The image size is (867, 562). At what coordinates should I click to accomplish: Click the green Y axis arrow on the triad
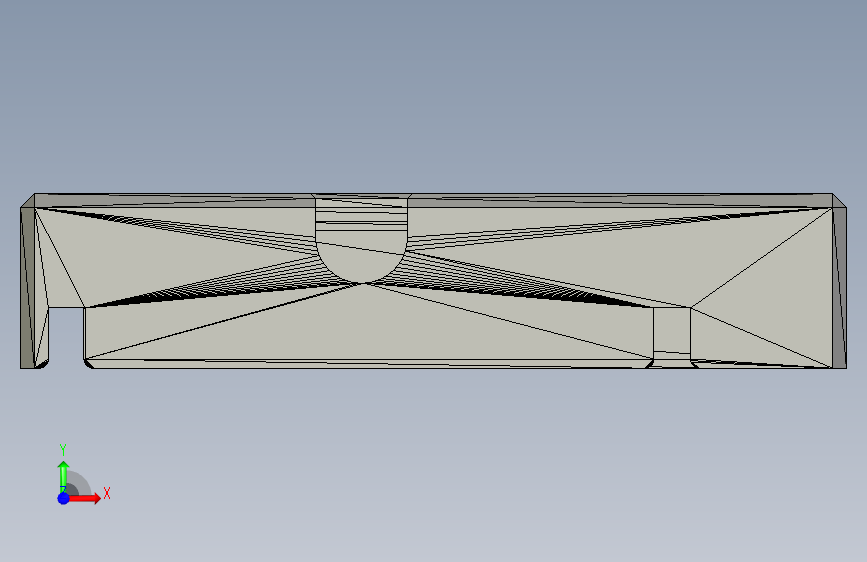pyautogui.click(x=64, y=476)
